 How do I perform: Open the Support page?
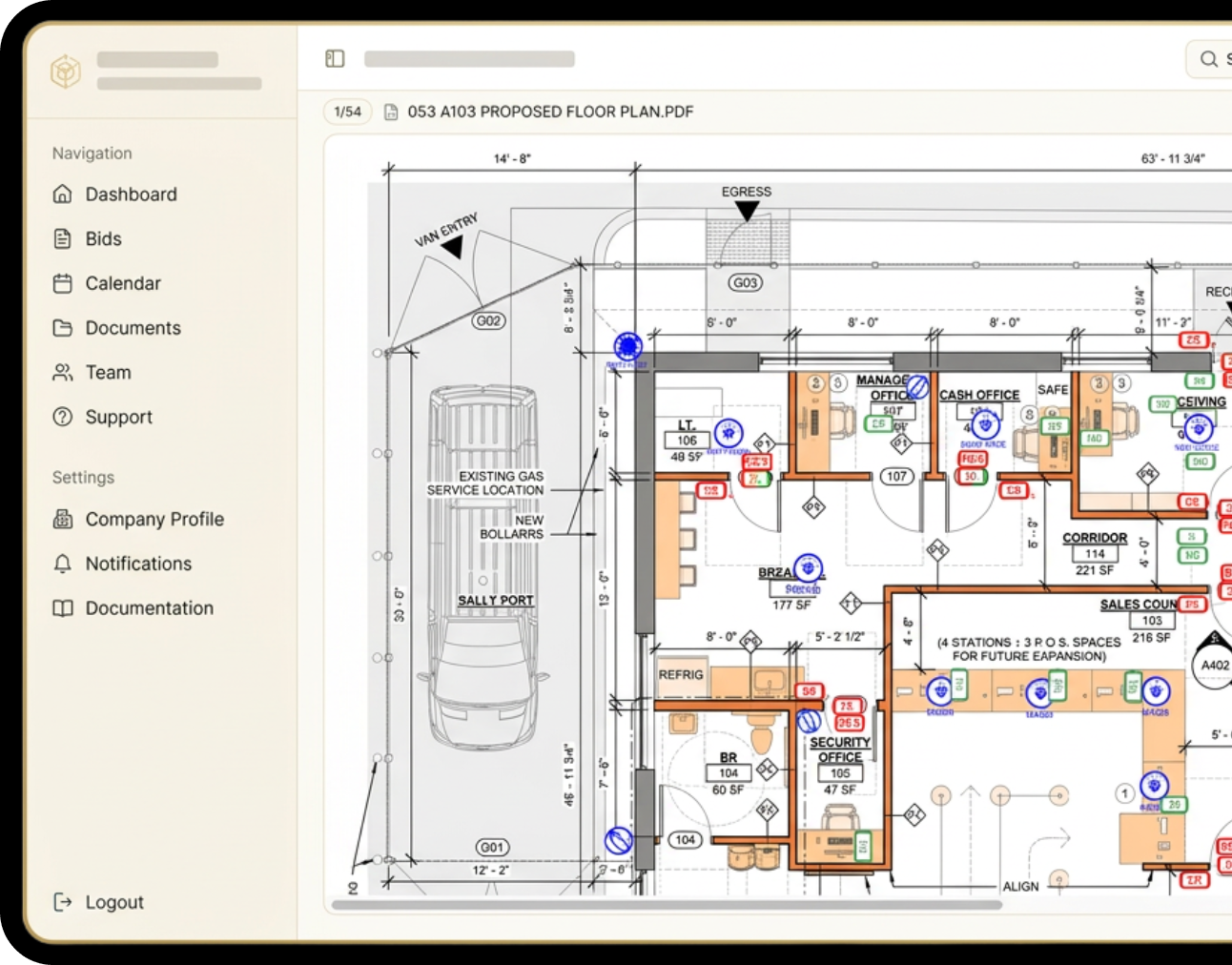click(119, 417)
